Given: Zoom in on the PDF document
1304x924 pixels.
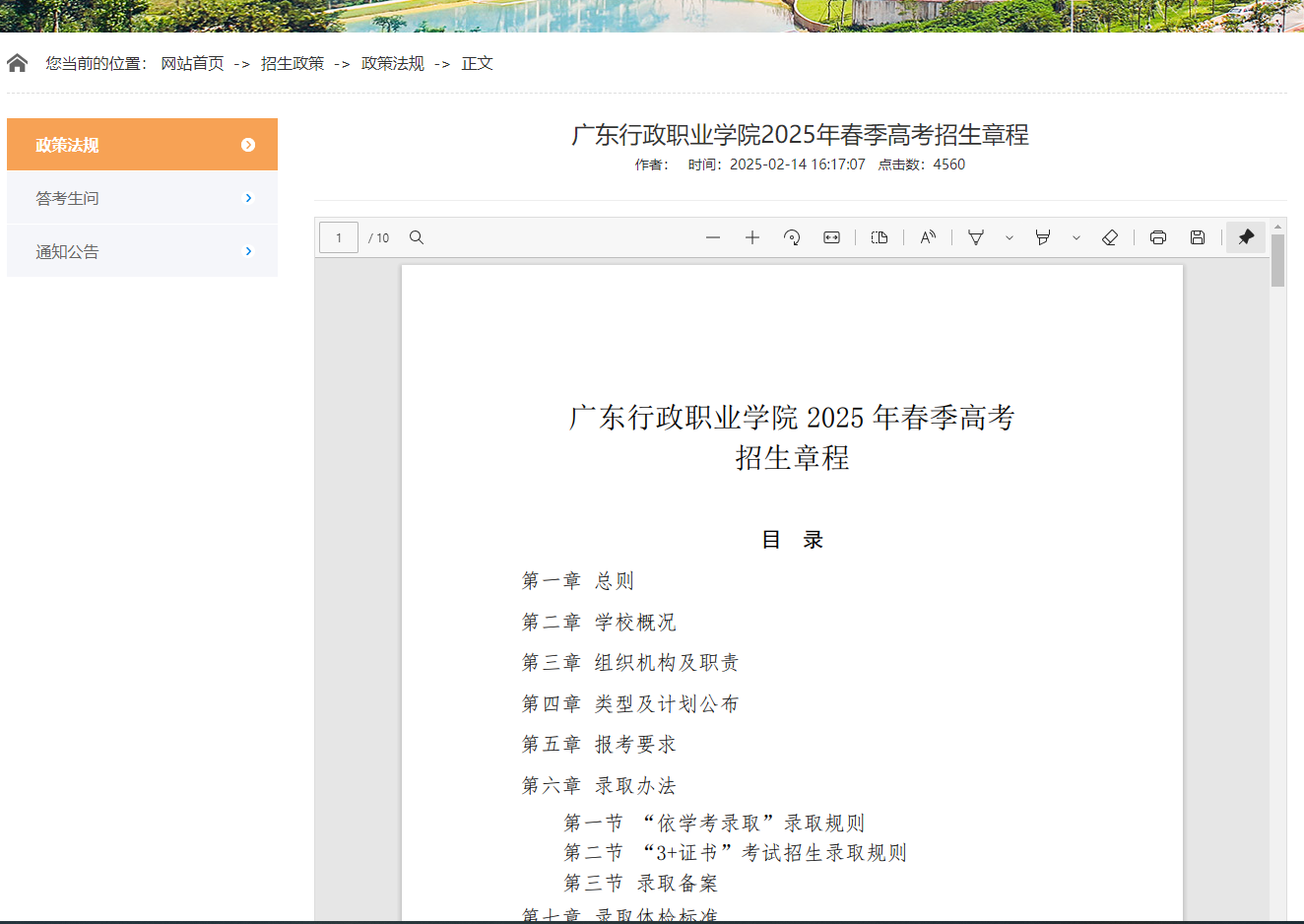Looking at the screenshot, I should point(752,236).
